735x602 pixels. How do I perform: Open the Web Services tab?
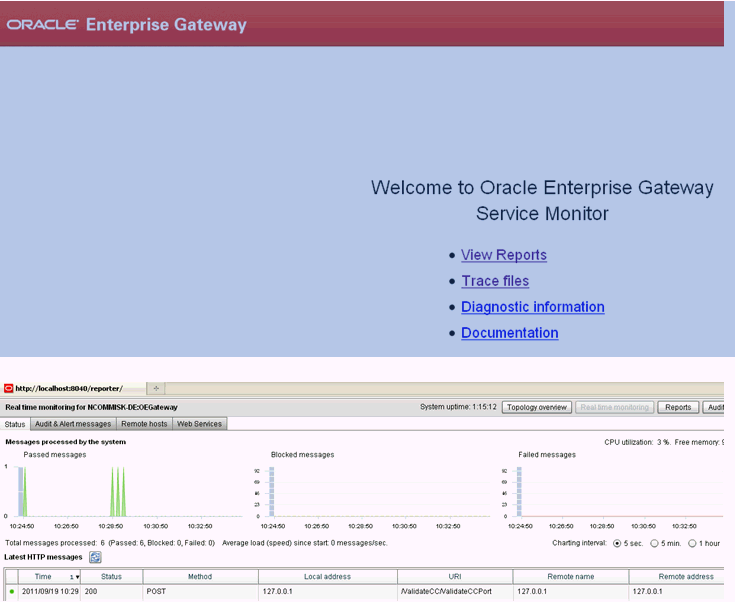coord(200,424)
